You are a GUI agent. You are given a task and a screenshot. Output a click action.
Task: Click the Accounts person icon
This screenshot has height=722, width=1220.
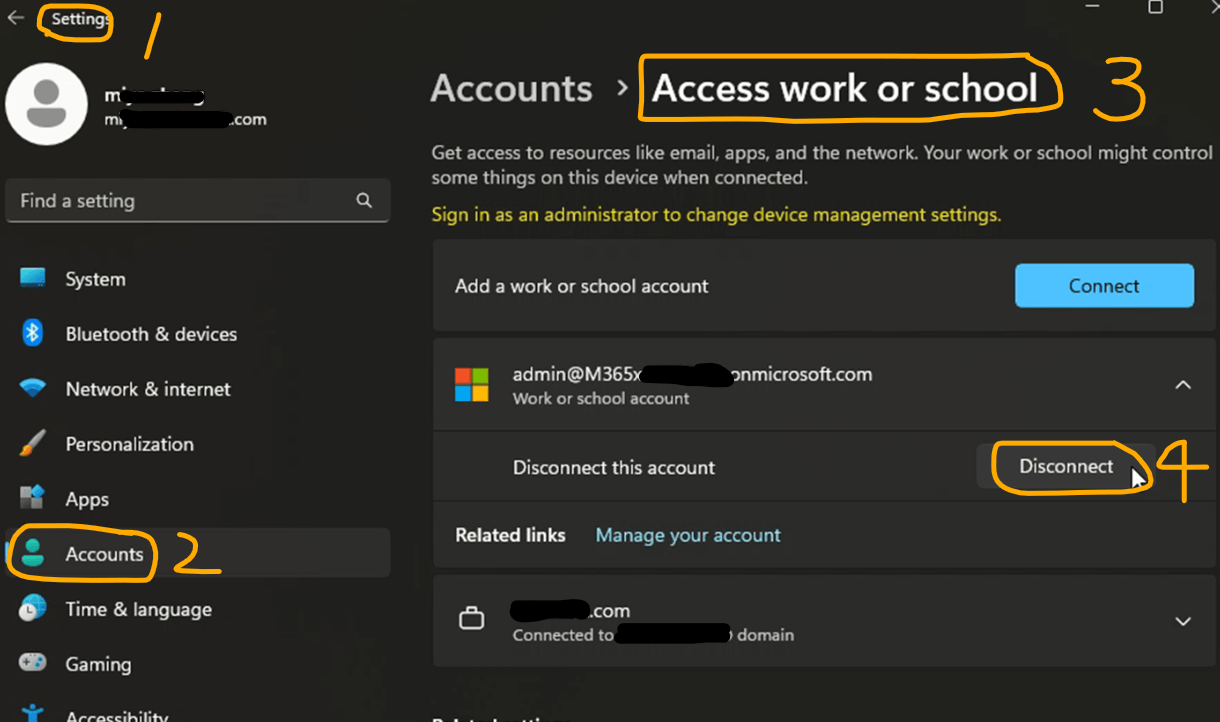tap(33, 553)
